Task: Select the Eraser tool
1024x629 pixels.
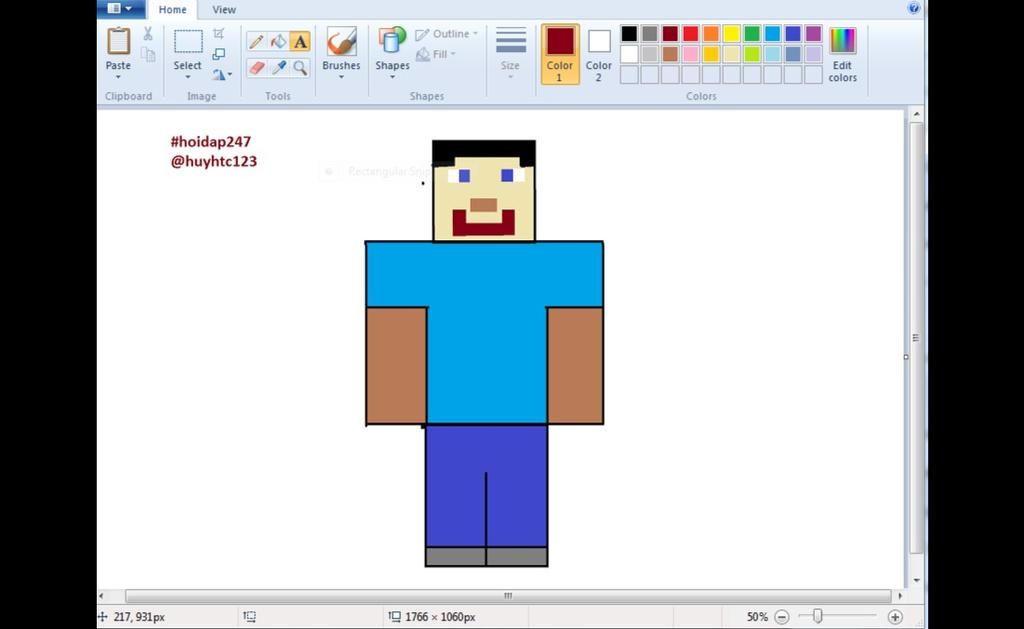Action: (256, 67)
